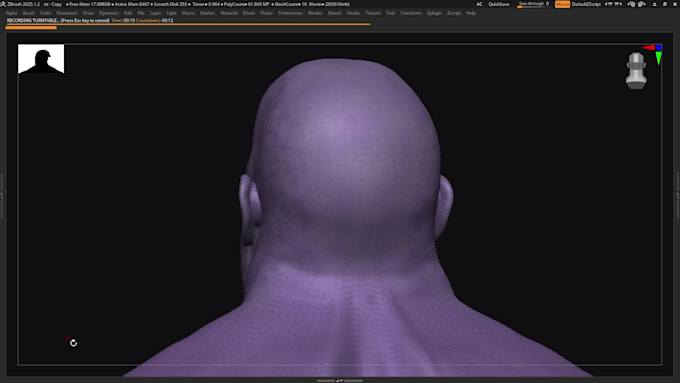Click the bottom tray divider handle

[x=340, y=381]
